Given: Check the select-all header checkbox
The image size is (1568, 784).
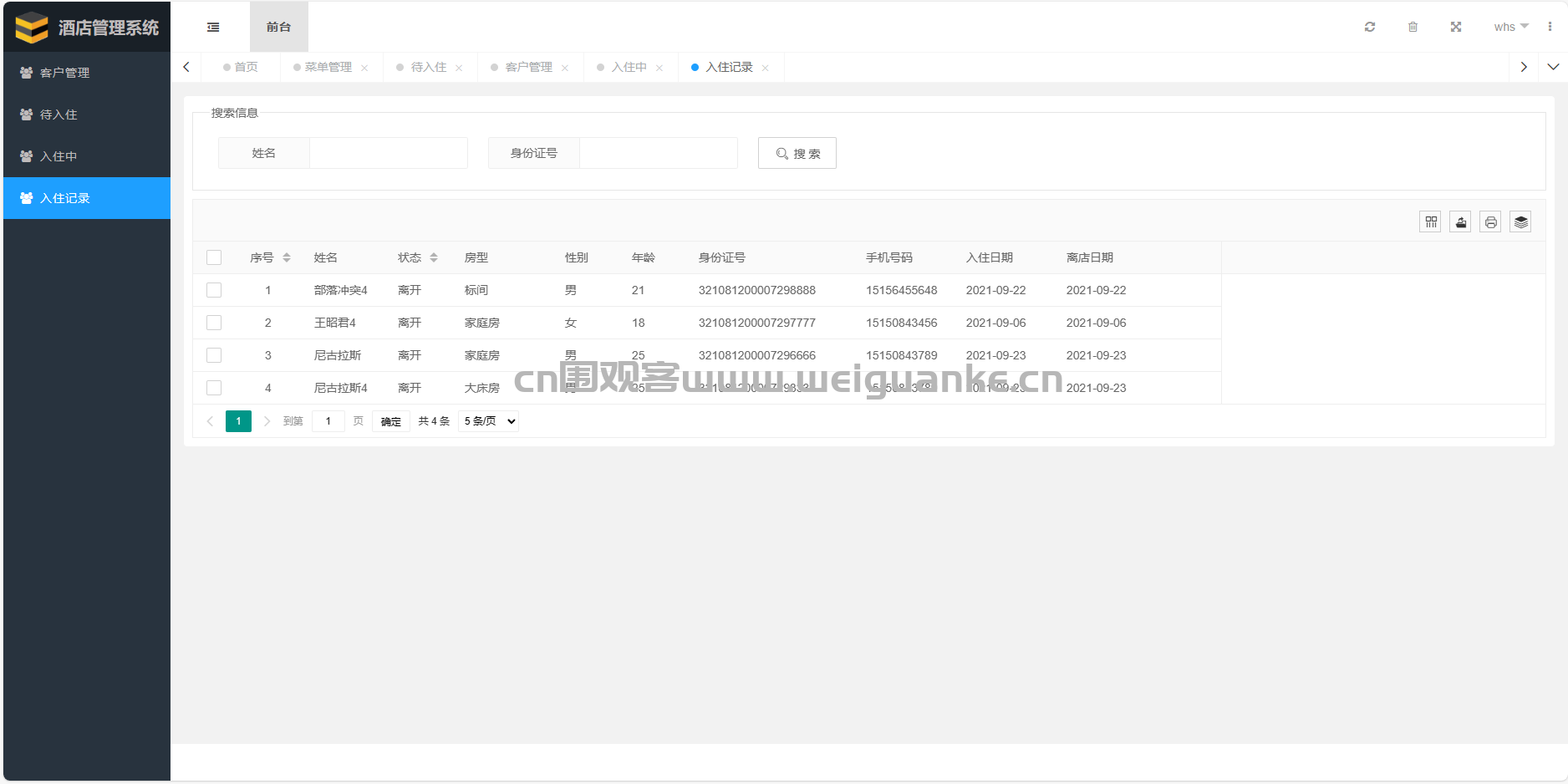Looking at the screenshot, I should (214, 257).
